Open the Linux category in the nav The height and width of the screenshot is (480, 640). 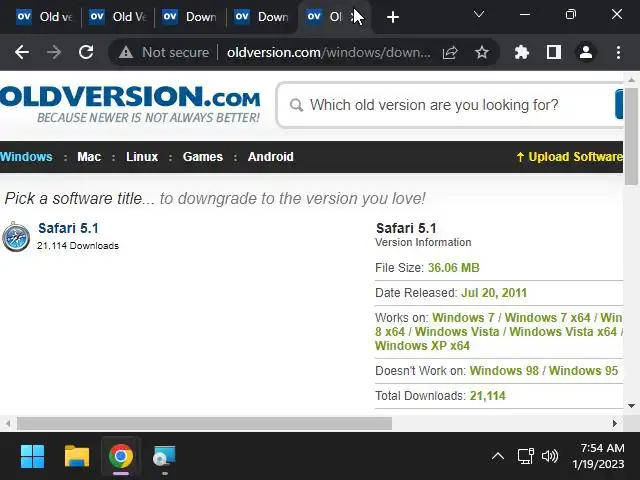[x=142, y=157]
